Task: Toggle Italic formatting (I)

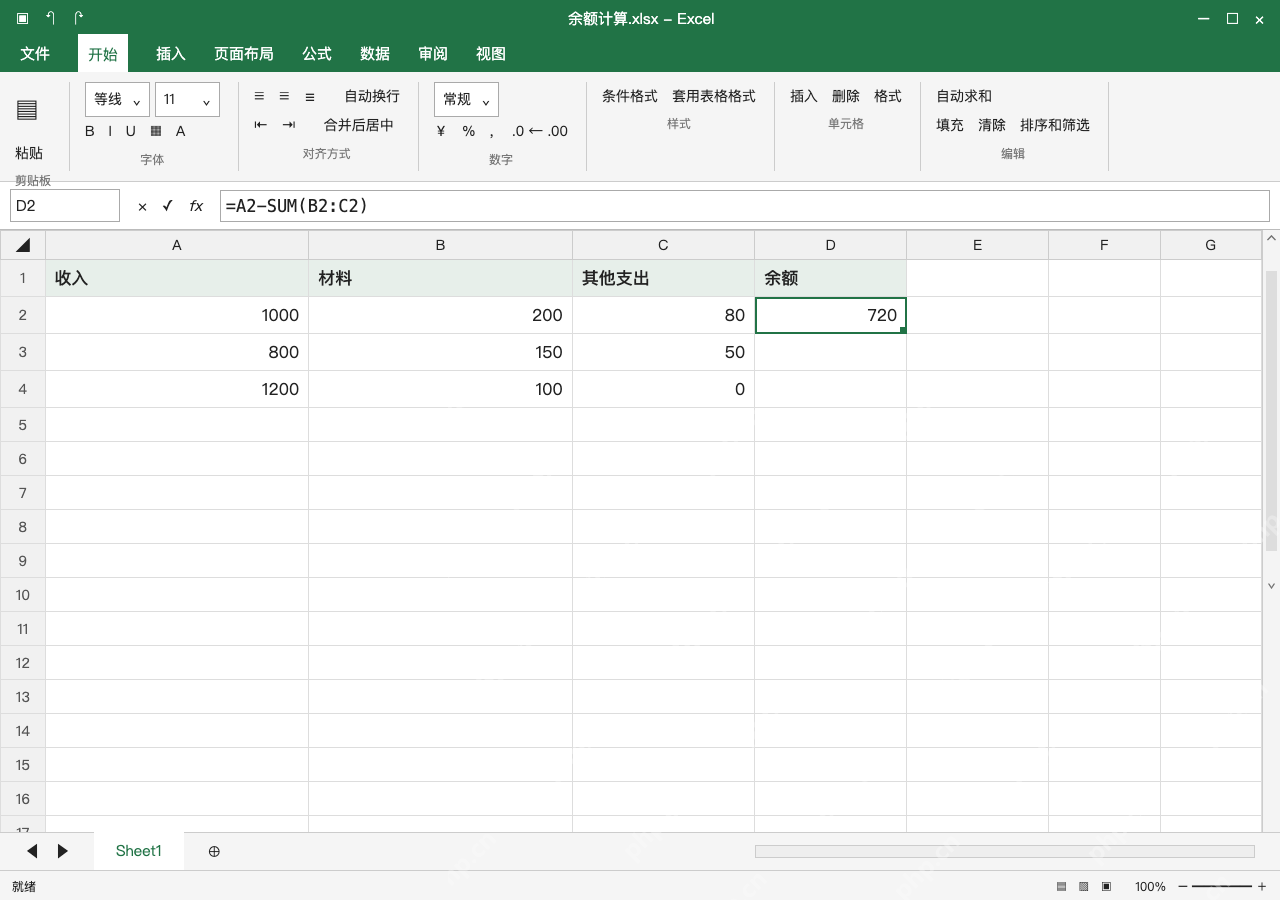Action: pos(110,131)
